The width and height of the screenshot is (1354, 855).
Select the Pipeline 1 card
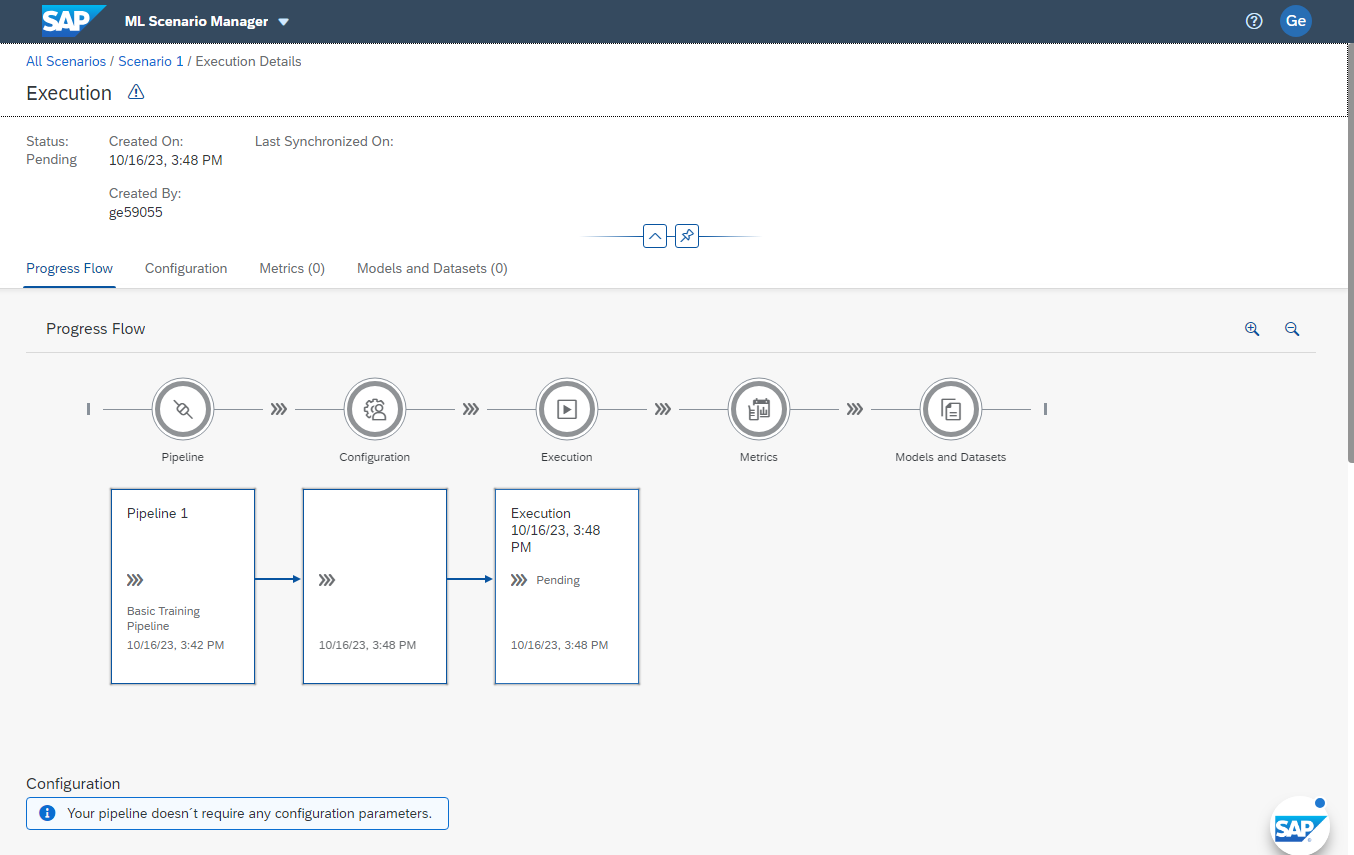click(x=183, y=586)
